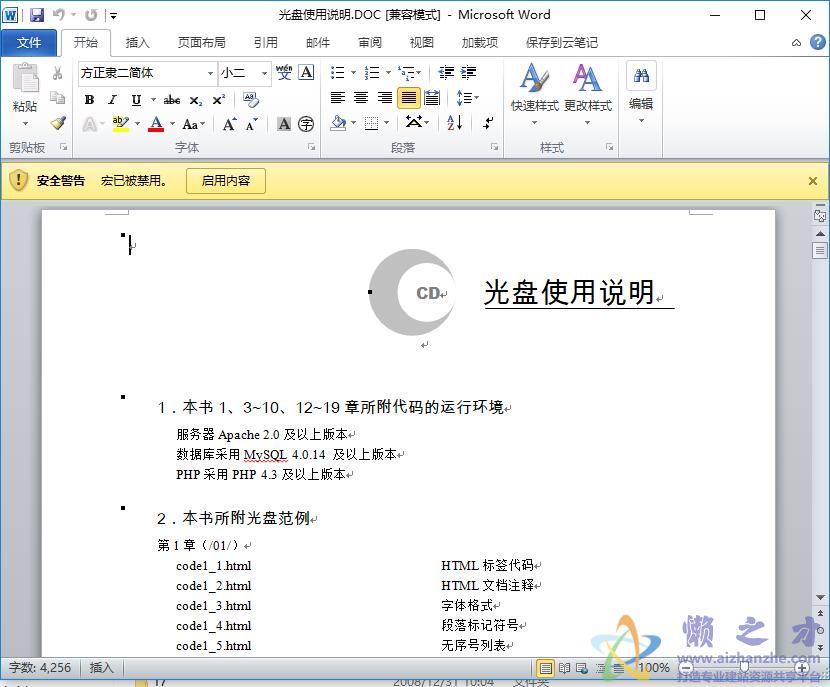
Task: Minimize the ribbon with caret icon
Action: [796, 43]
